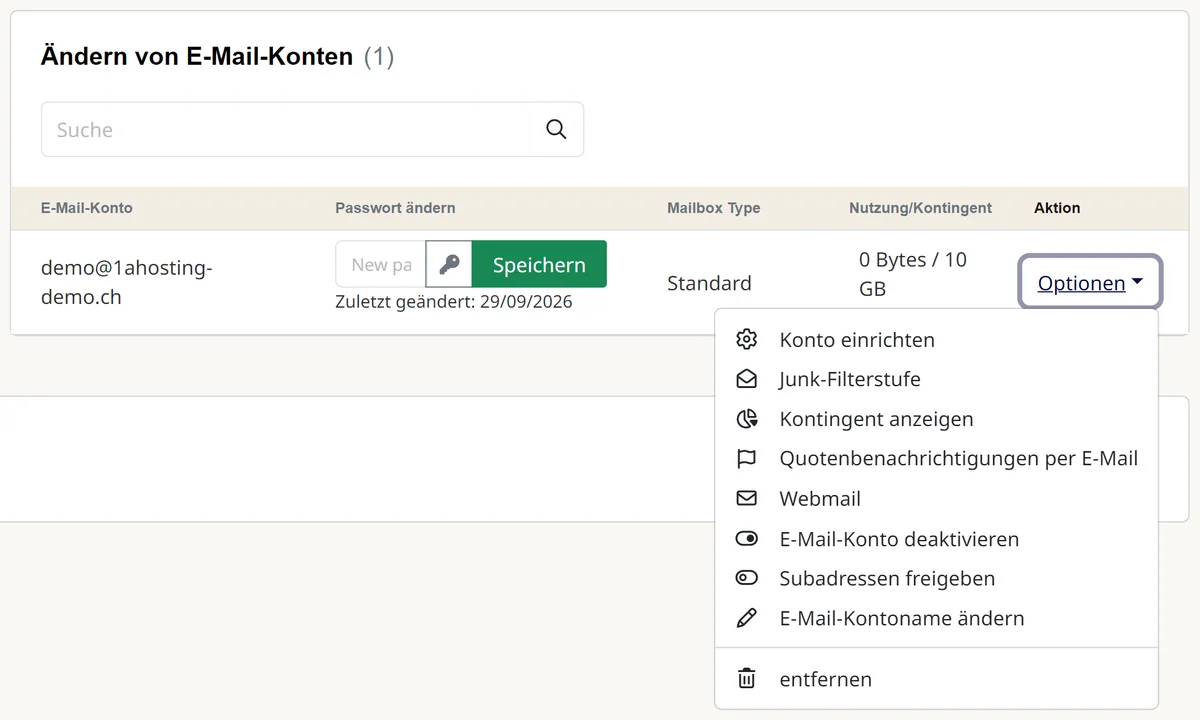Click the Ändern von E-Mail-Konten heading
This screenshot has height=720, width=1200.
(197, 57)
